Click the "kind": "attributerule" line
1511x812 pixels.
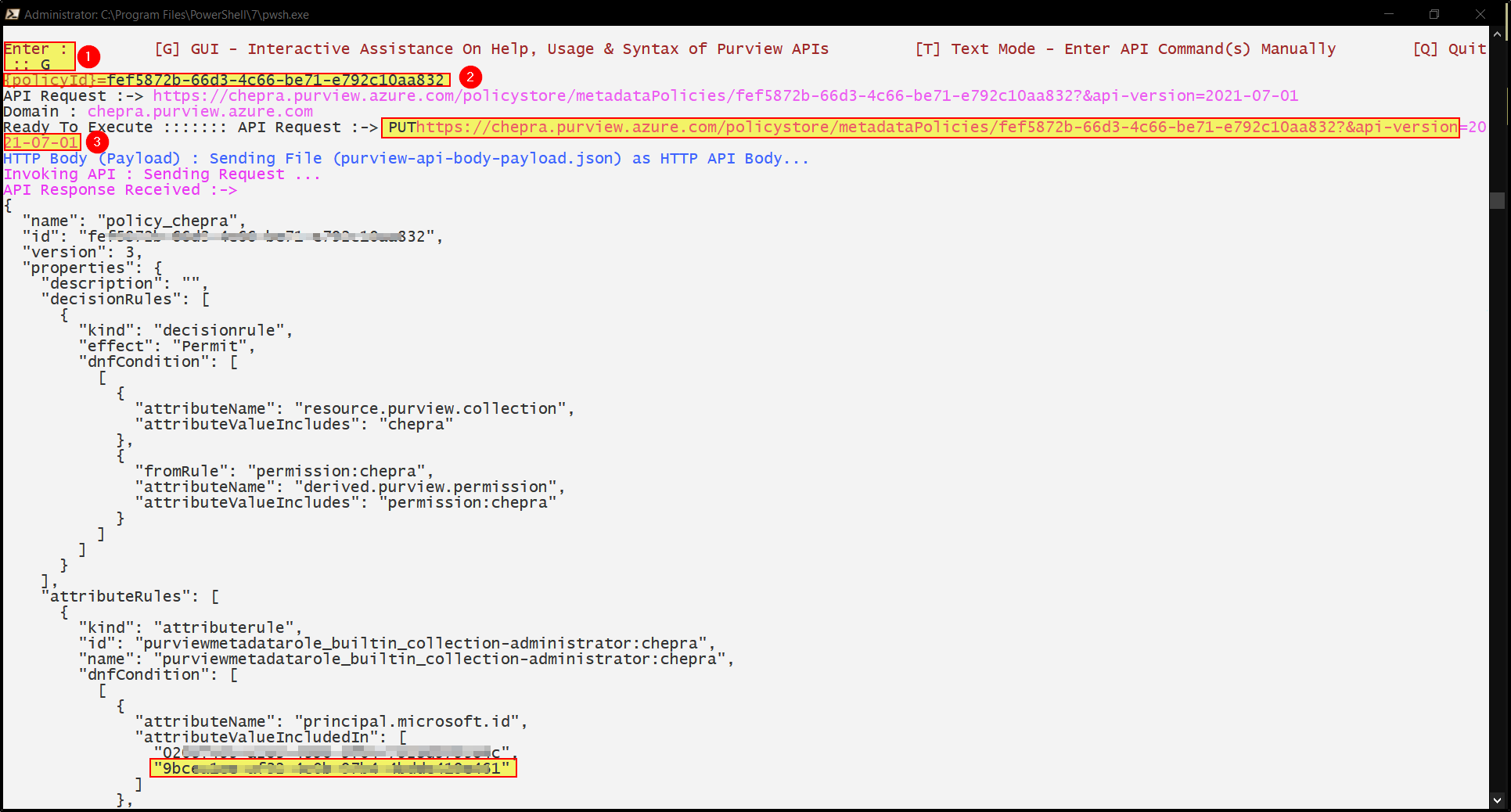190,628
